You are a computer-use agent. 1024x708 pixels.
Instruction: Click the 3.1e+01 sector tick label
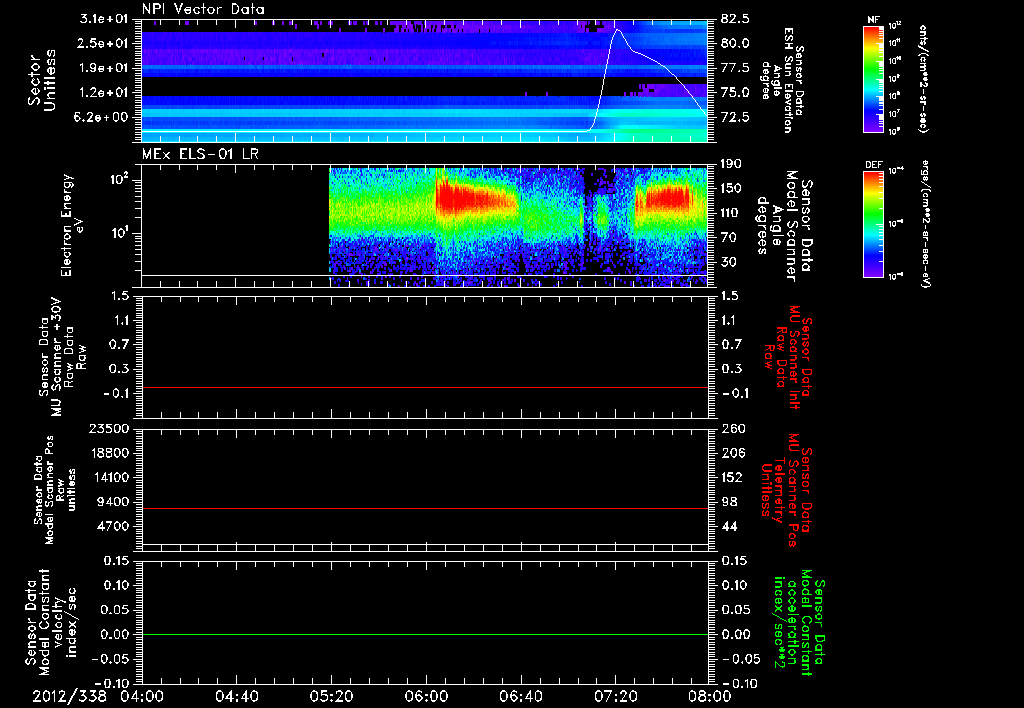tap(103, 19)
